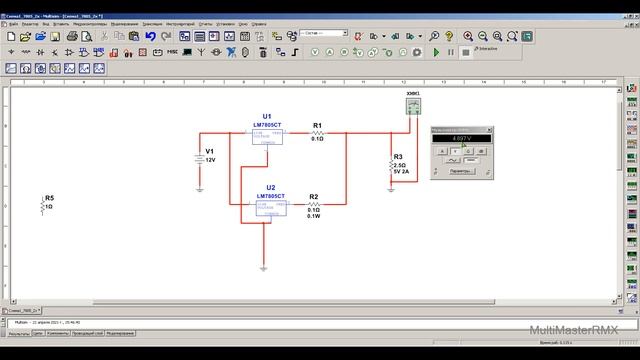Close the multimeter window

click(489, 130)
